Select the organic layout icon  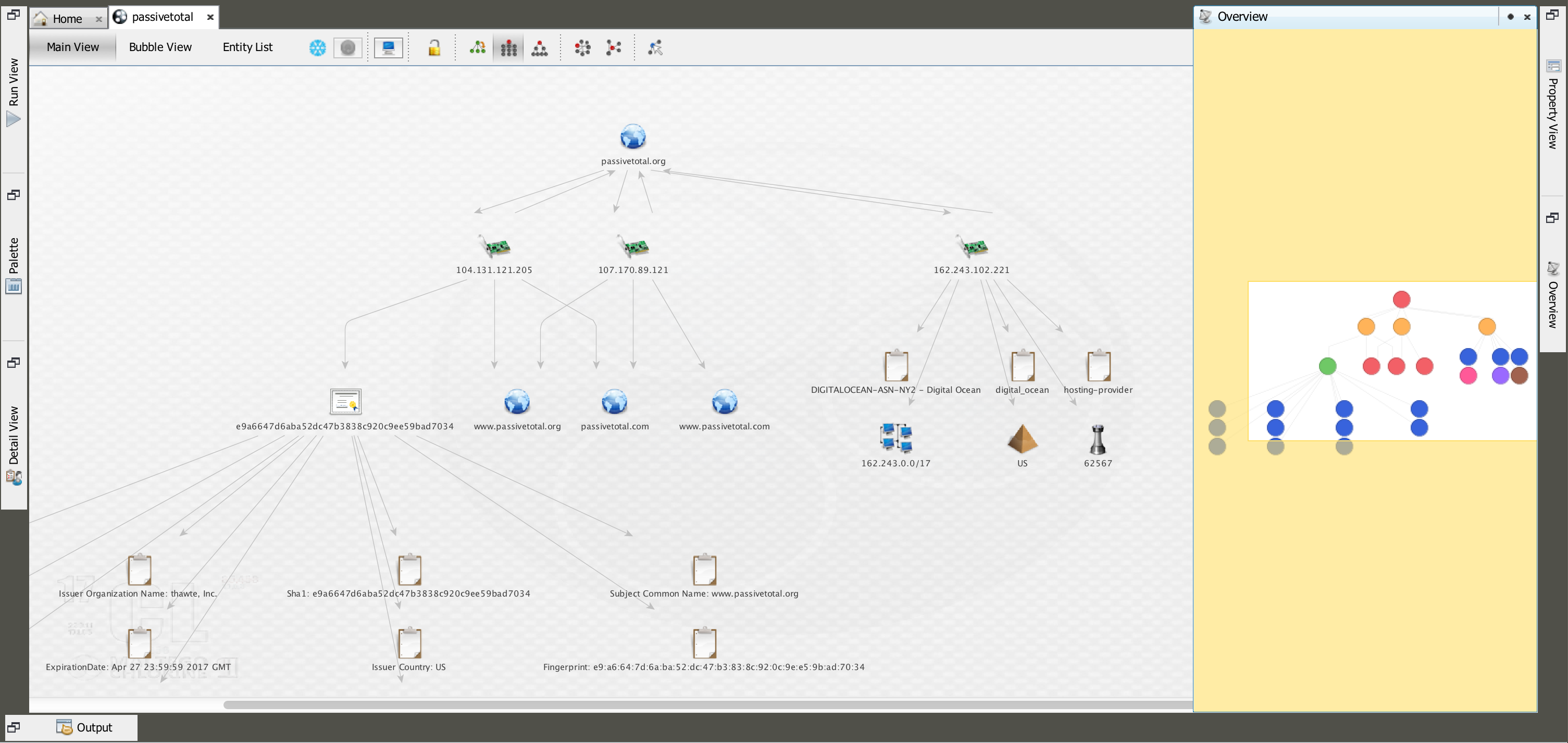tap(614, 47)
